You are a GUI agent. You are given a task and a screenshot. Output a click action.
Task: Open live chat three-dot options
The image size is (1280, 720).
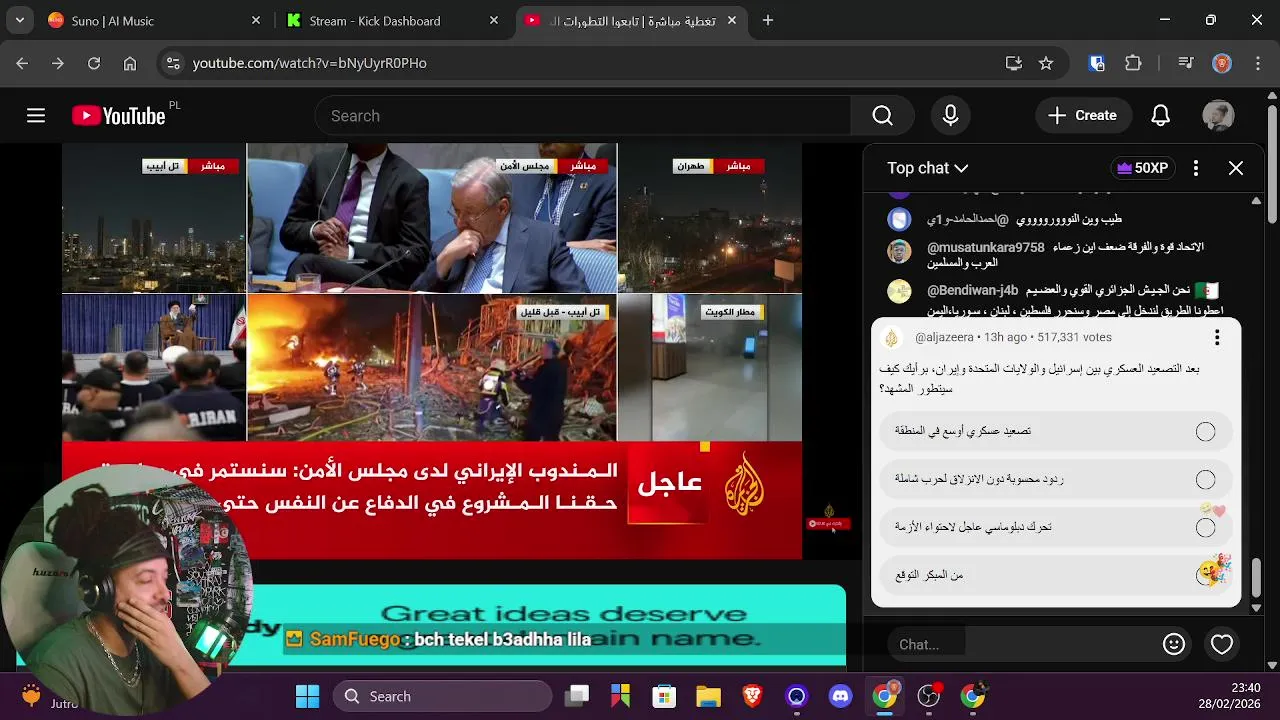point(1196,168)
